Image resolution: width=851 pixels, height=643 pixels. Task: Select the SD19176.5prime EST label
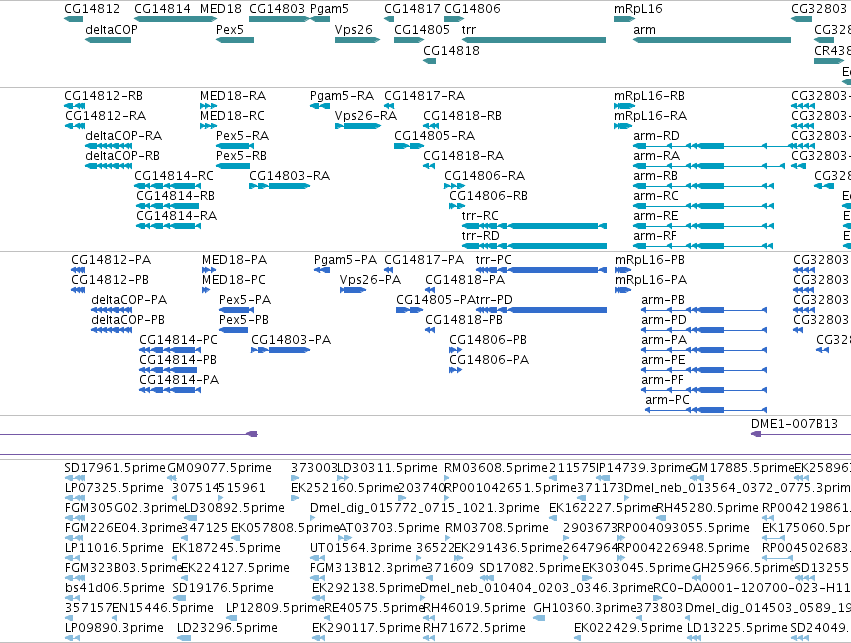click(223, 588)
